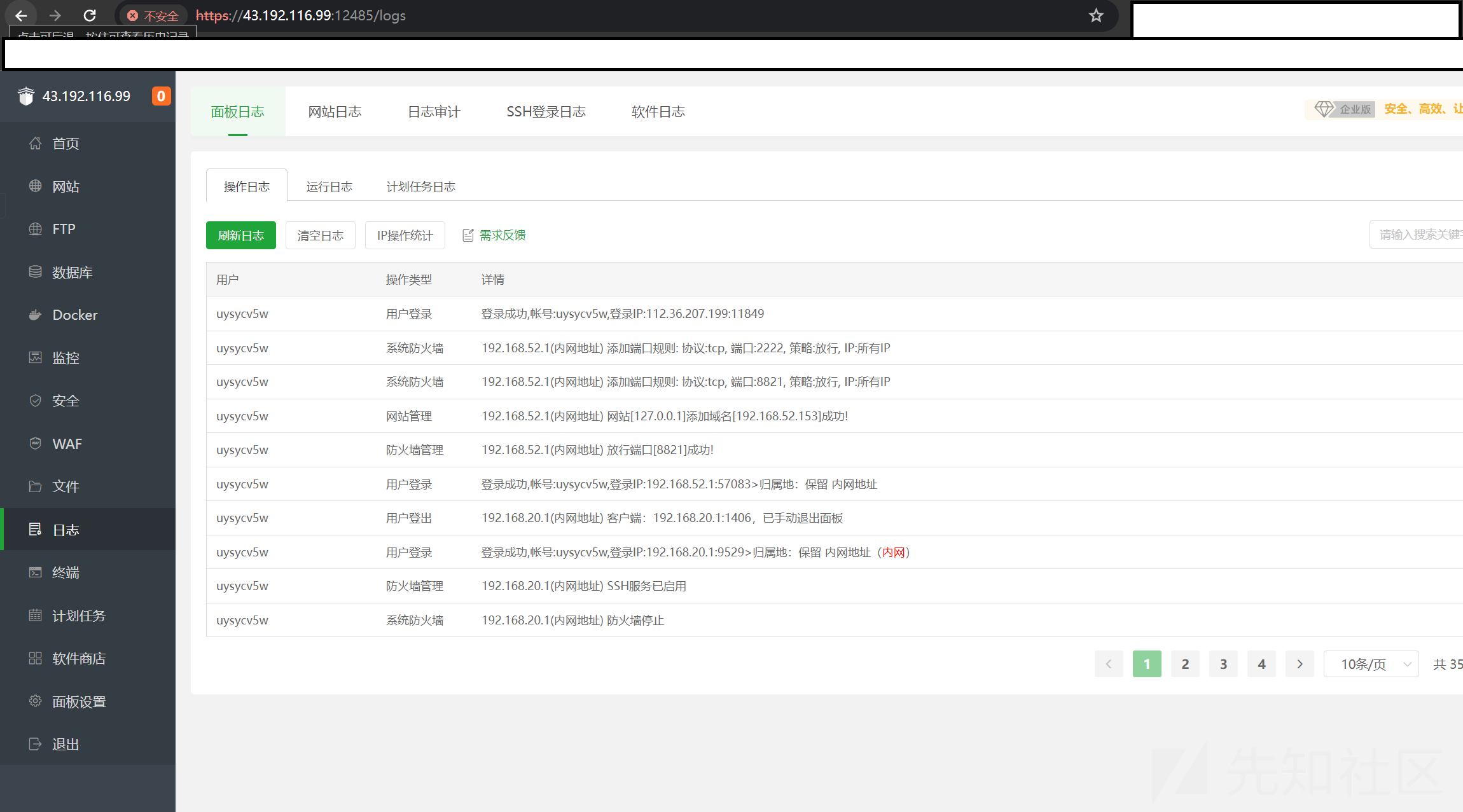Viewport: 1463px width, 812px height.
Task: Go to page 3 of the logs
Action: (x=1223, y=664)
